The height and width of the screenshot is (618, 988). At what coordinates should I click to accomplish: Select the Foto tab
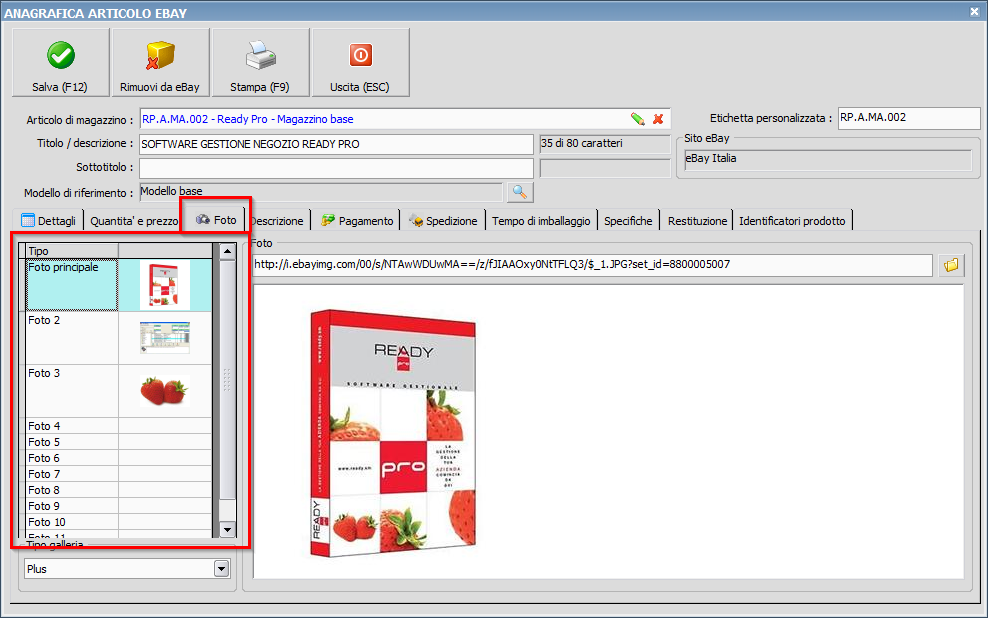(x=216, y=220)
